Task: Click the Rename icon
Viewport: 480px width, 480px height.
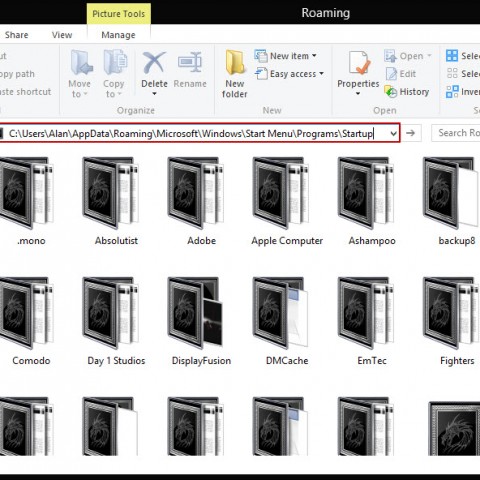Action: pyautogui.click(x=190, y=63)
